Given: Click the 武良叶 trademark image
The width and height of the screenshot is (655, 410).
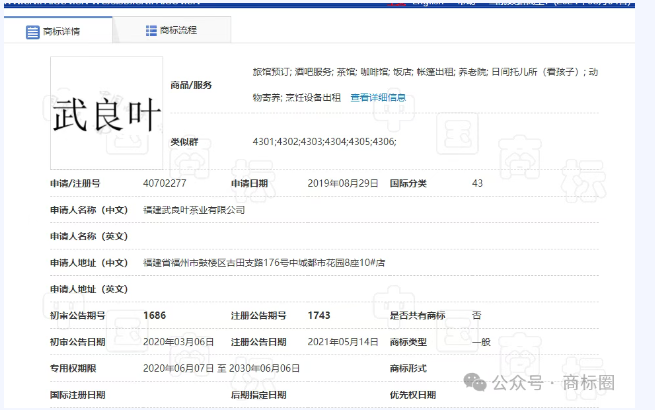Looking at the screenshot, I should click(x=106, y=114).
